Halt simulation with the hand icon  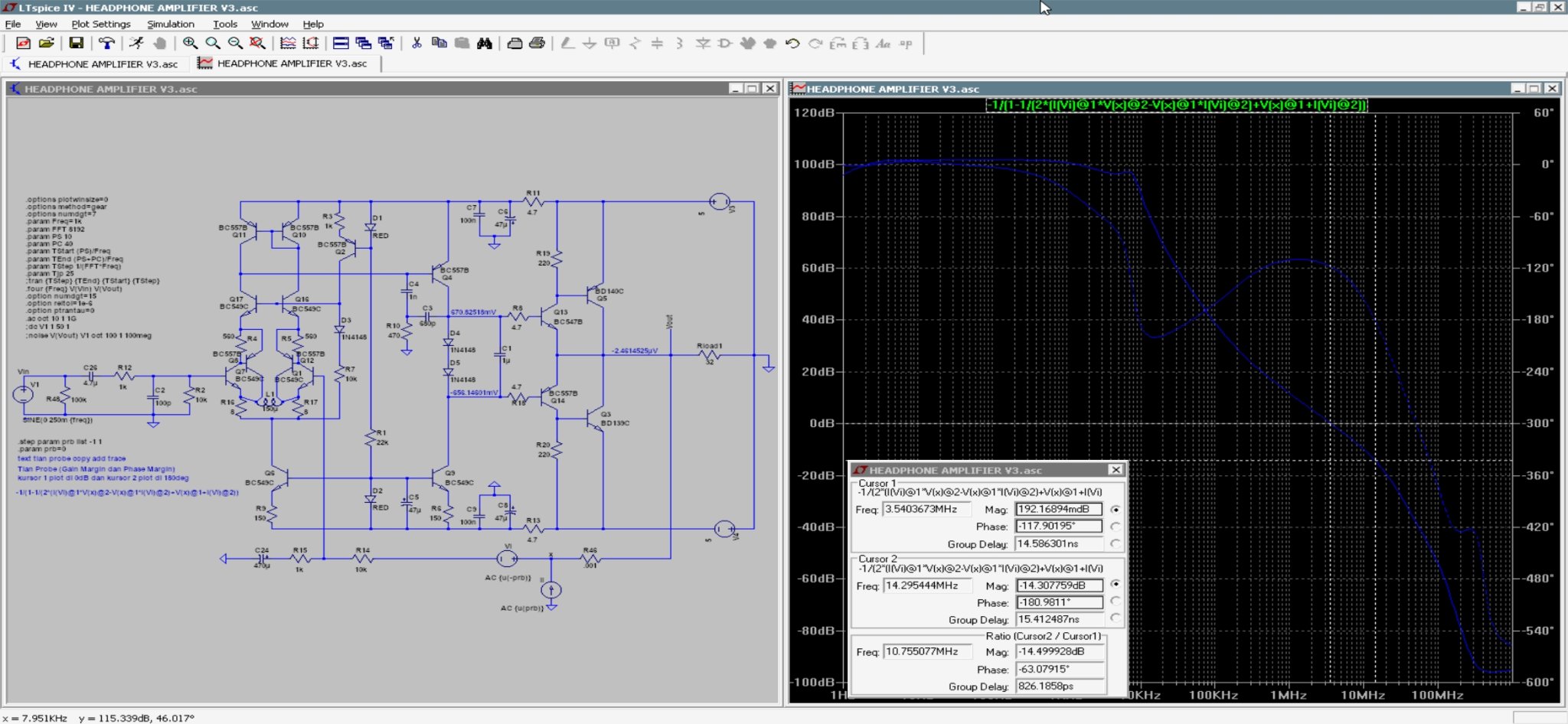159,44
